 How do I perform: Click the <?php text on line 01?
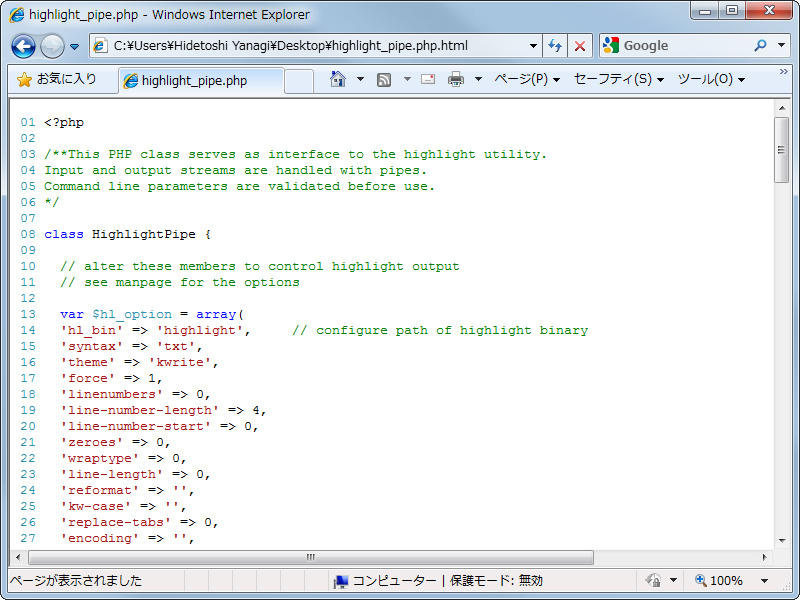[64, 122]
